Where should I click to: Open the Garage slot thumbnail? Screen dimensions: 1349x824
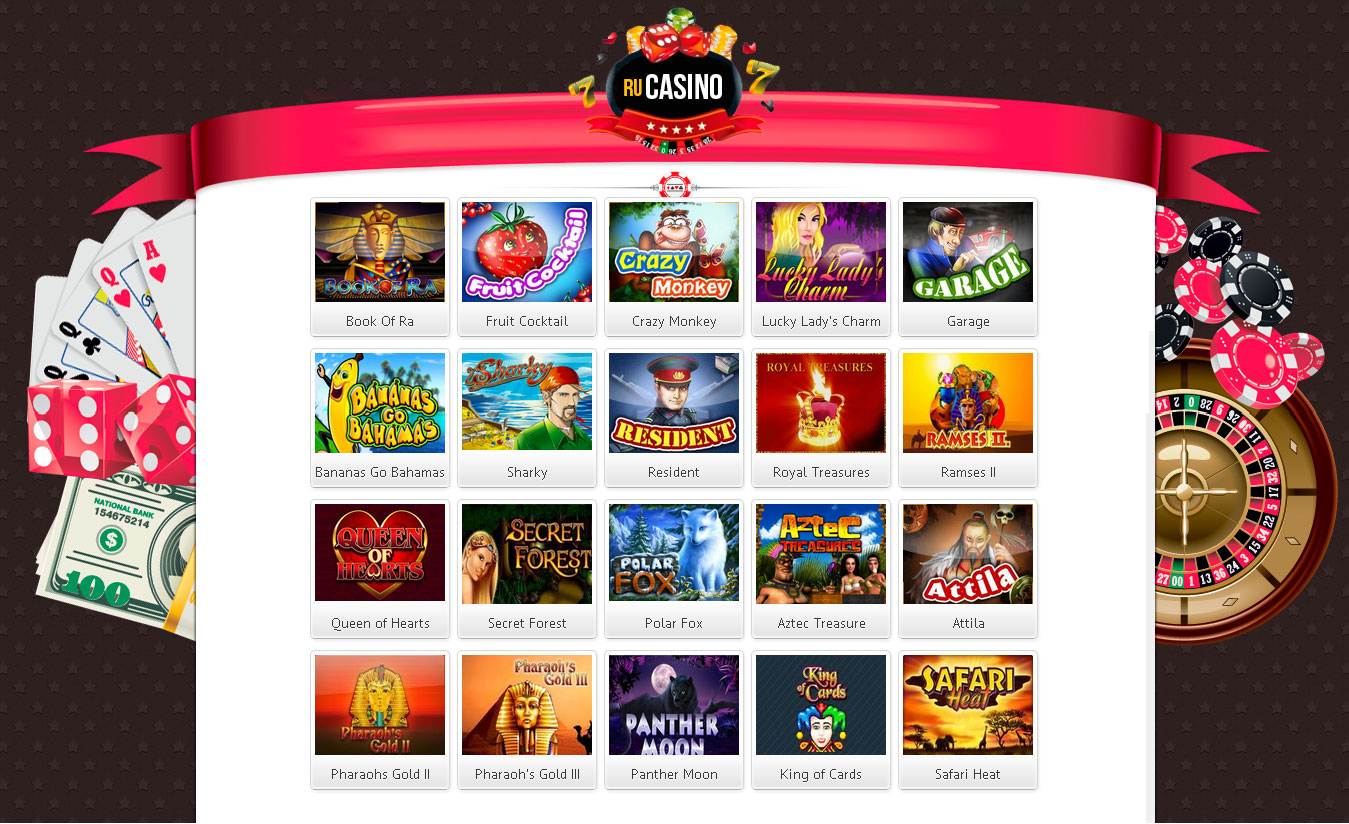[x=968, y=252]
